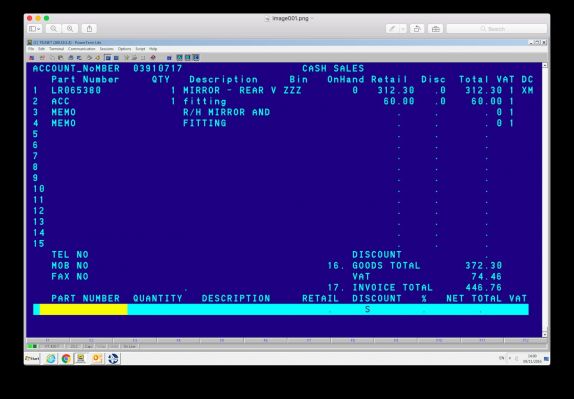The width and height of the screenshot is (574, 399).
Task: Open the highlight pen dropdown arrow
Action: click(403, 29)
